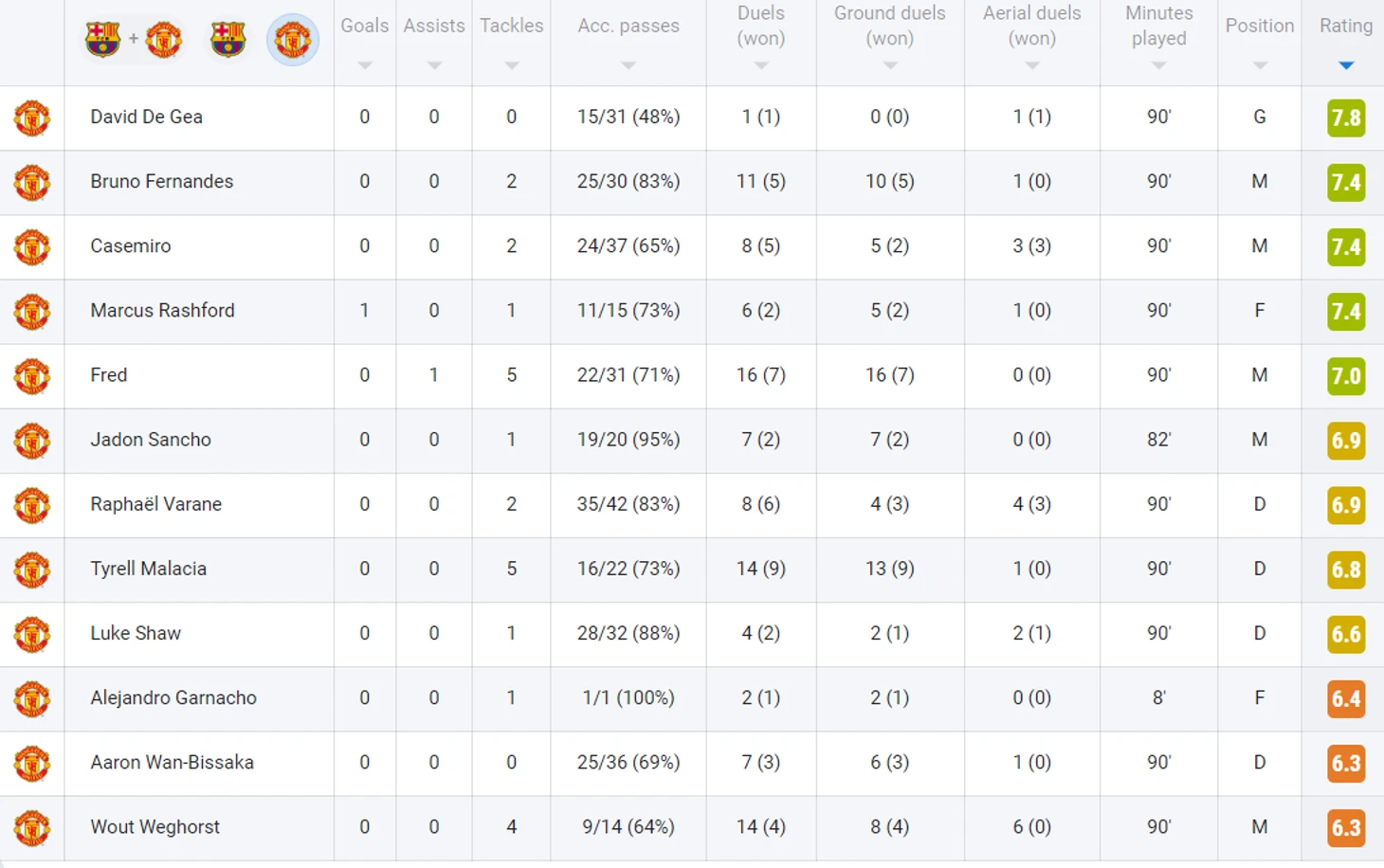1384x868 pixels.
Task: Click the club crest beside Casemiro
Action: coord(32,247)
